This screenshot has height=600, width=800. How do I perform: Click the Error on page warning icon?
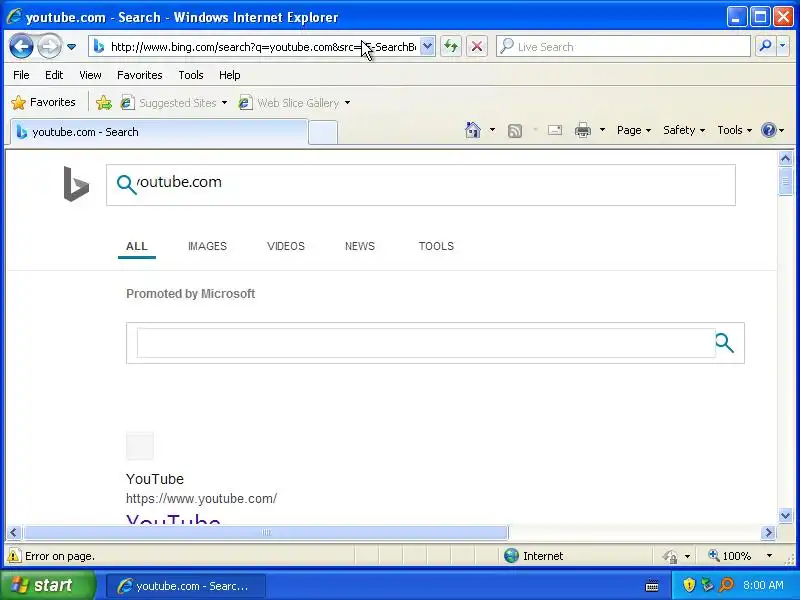(14, 556)
